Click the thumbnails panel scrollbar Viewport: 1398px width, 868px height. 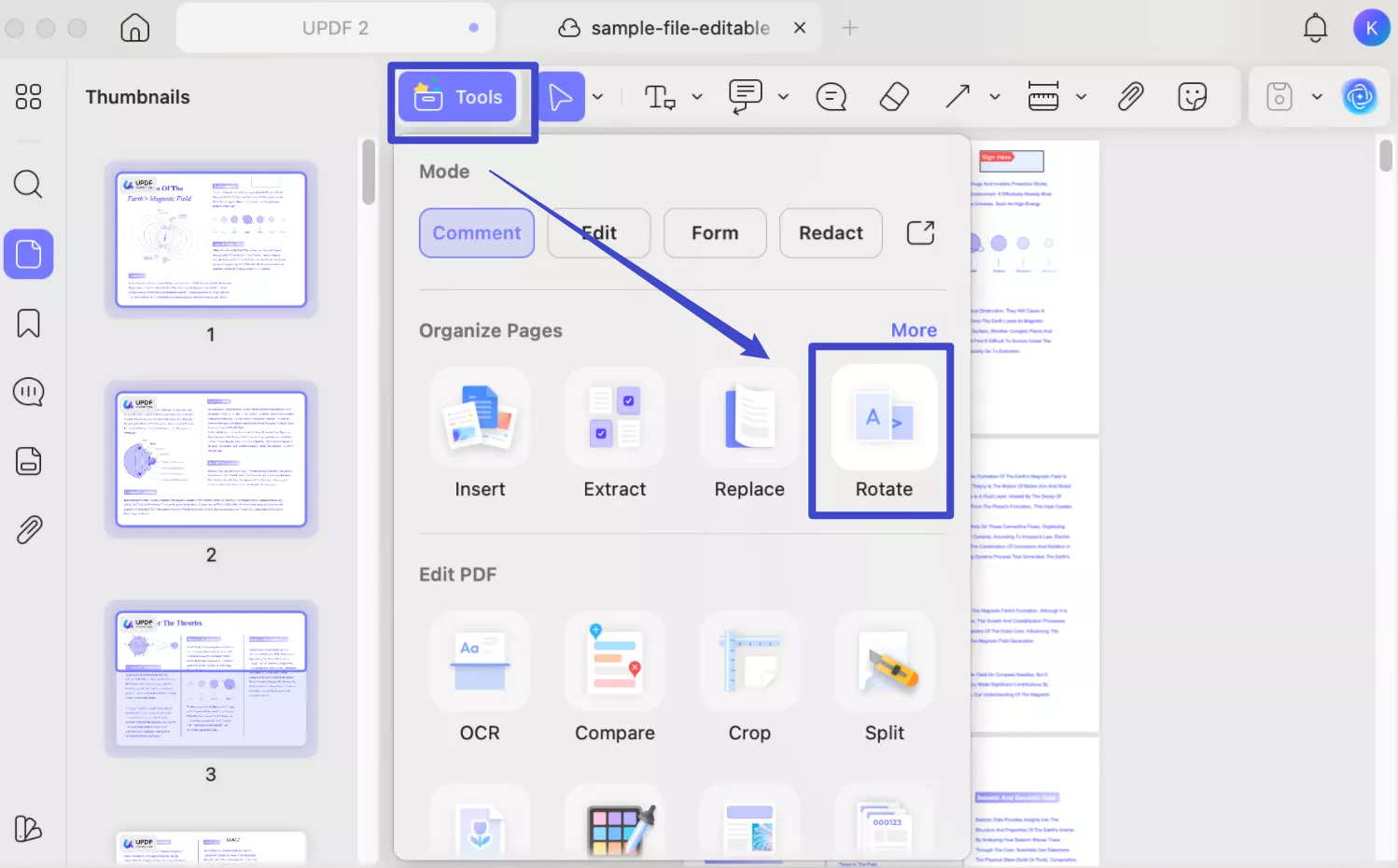click(369, 172)
